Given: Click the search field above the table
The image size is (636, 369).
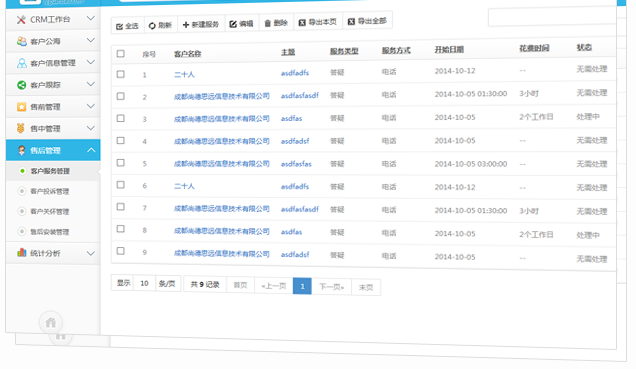Looking at the screenshot, I should tap(552, 17).
